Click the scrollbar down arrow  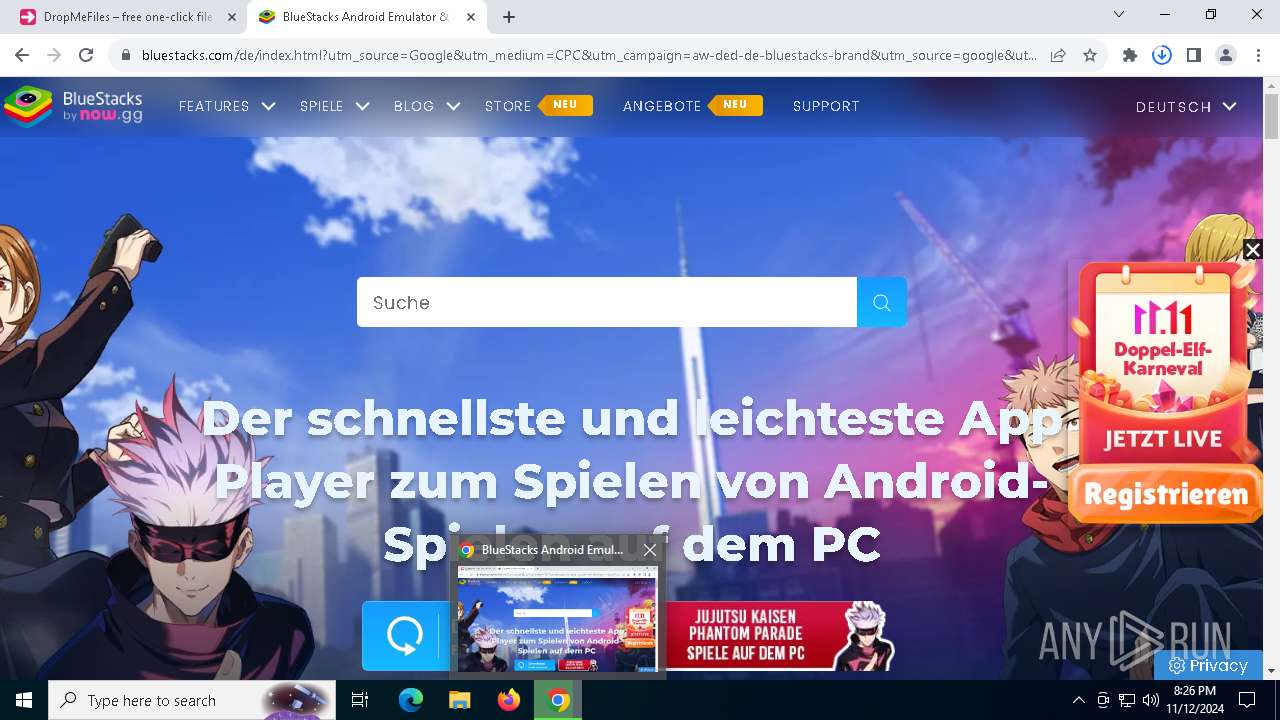(x=1271, y=671)
